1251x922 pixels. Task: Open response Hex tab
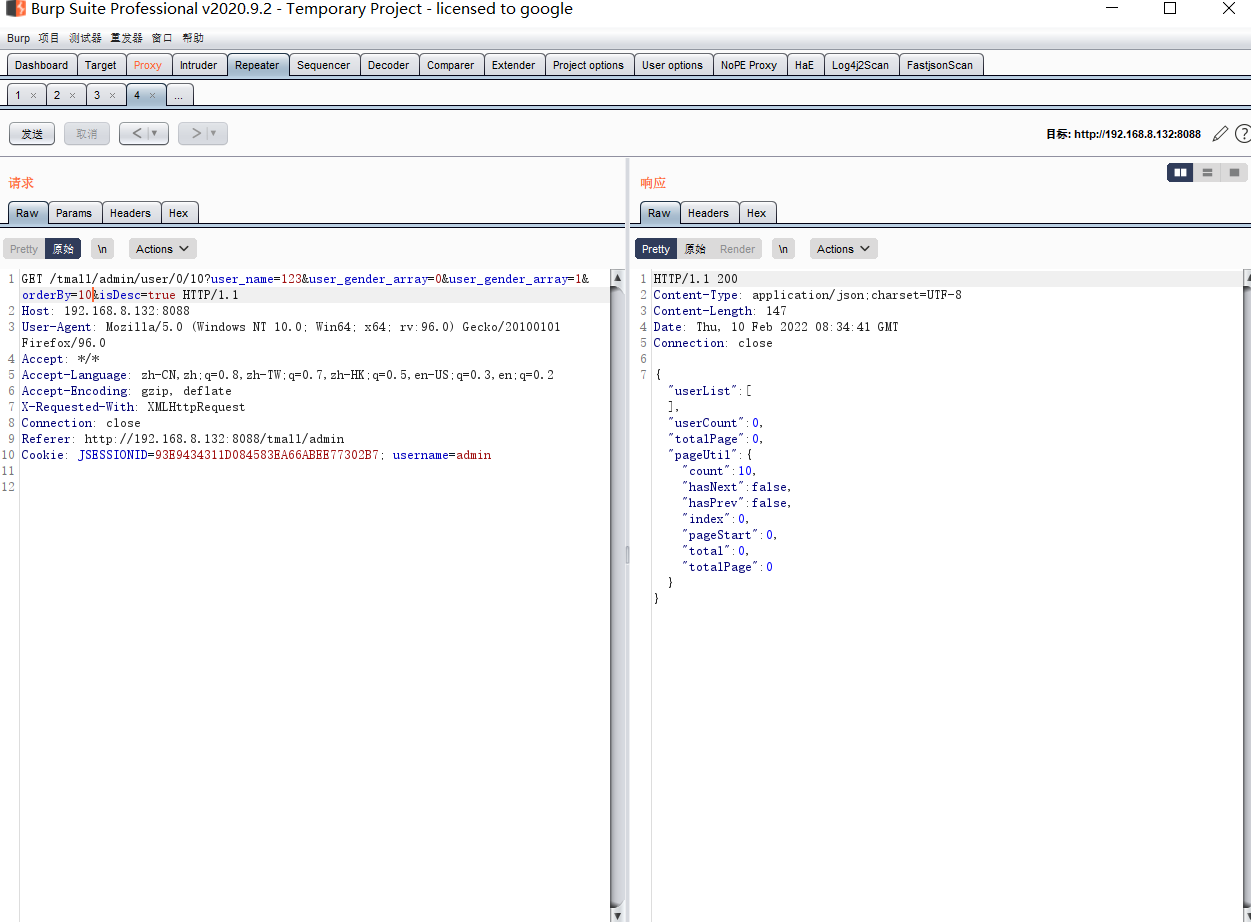pyautogui.click(x=756, y=213)
